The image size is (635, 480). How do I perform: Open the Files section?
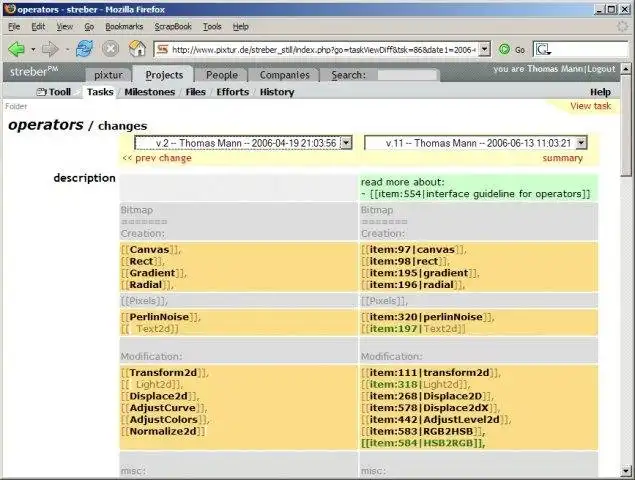[x=196, y=92]
